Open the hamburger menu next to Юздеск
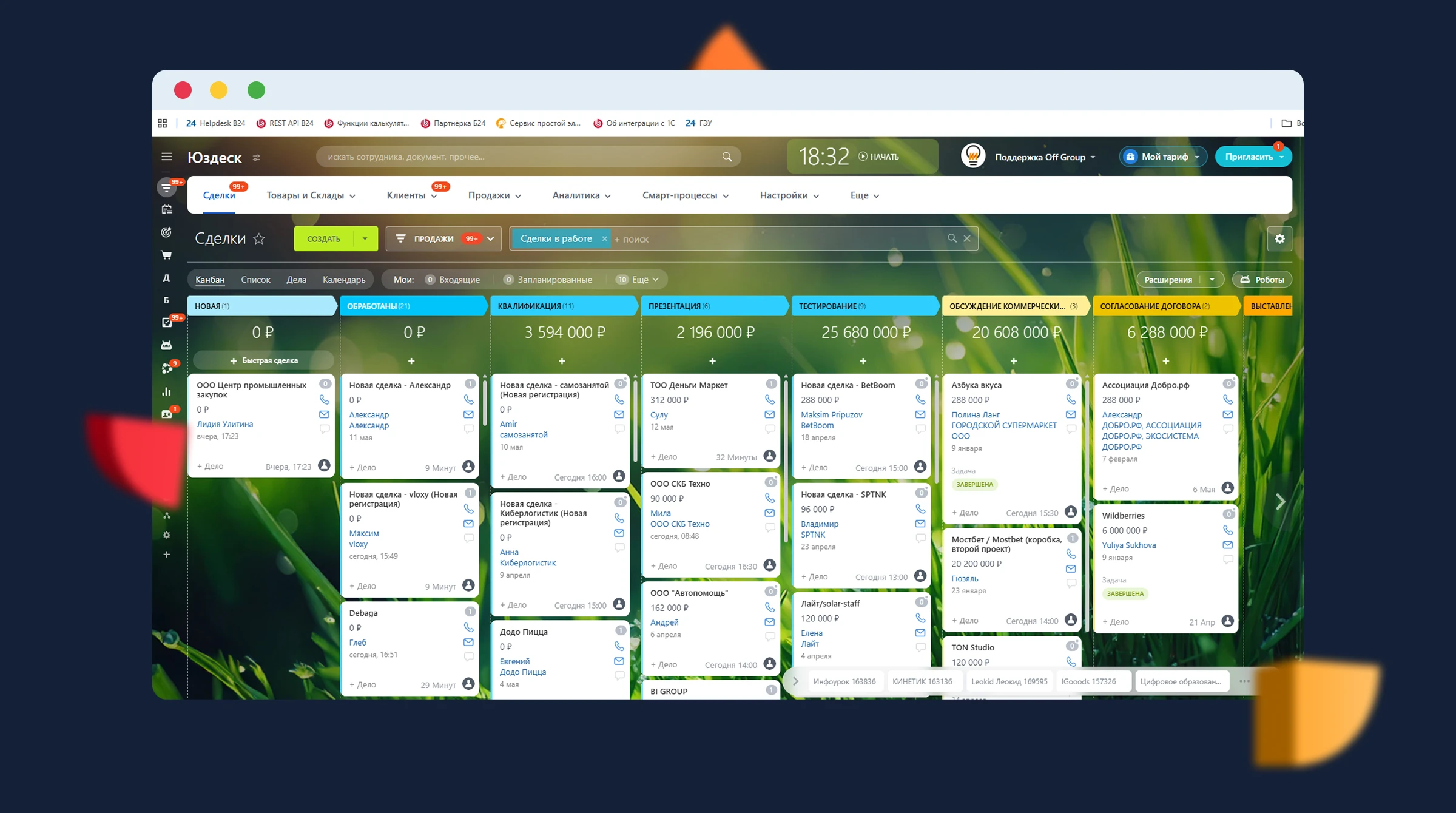The width and height of the screenshot is (1456, 813). 167,157
